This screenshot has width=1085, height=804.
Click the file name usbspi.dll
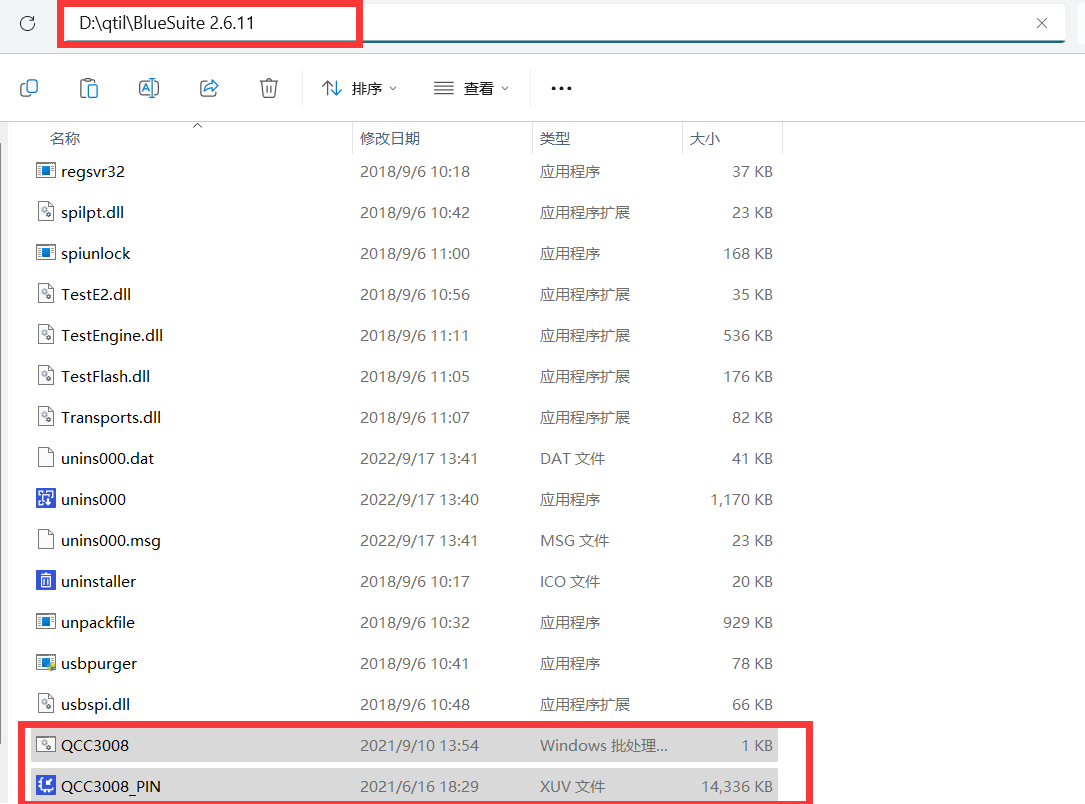pyautogui.click(x=95, y=704)
